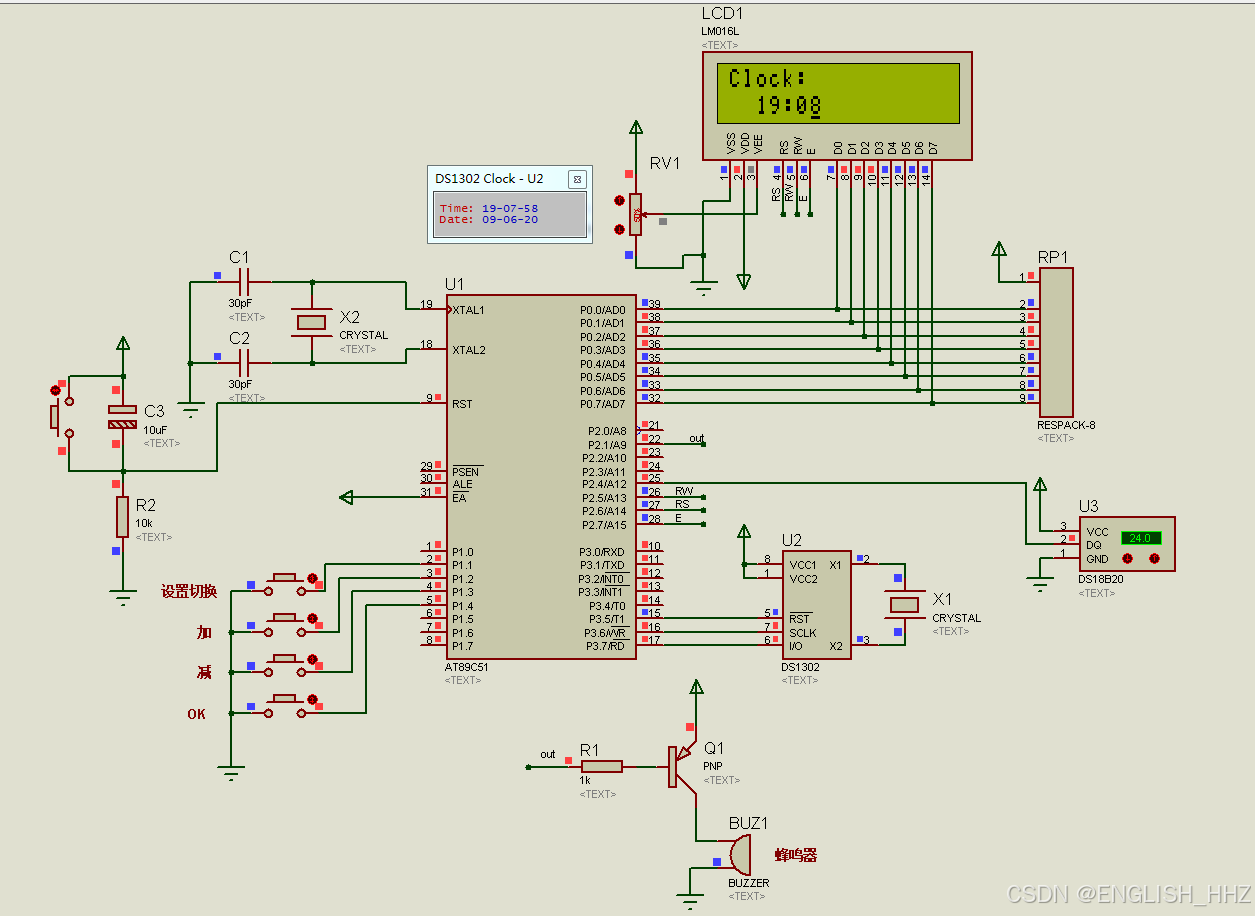The image size is (1255, 916).
Task: Click the P3.7/RD pin label
Action: coord(603,646)
